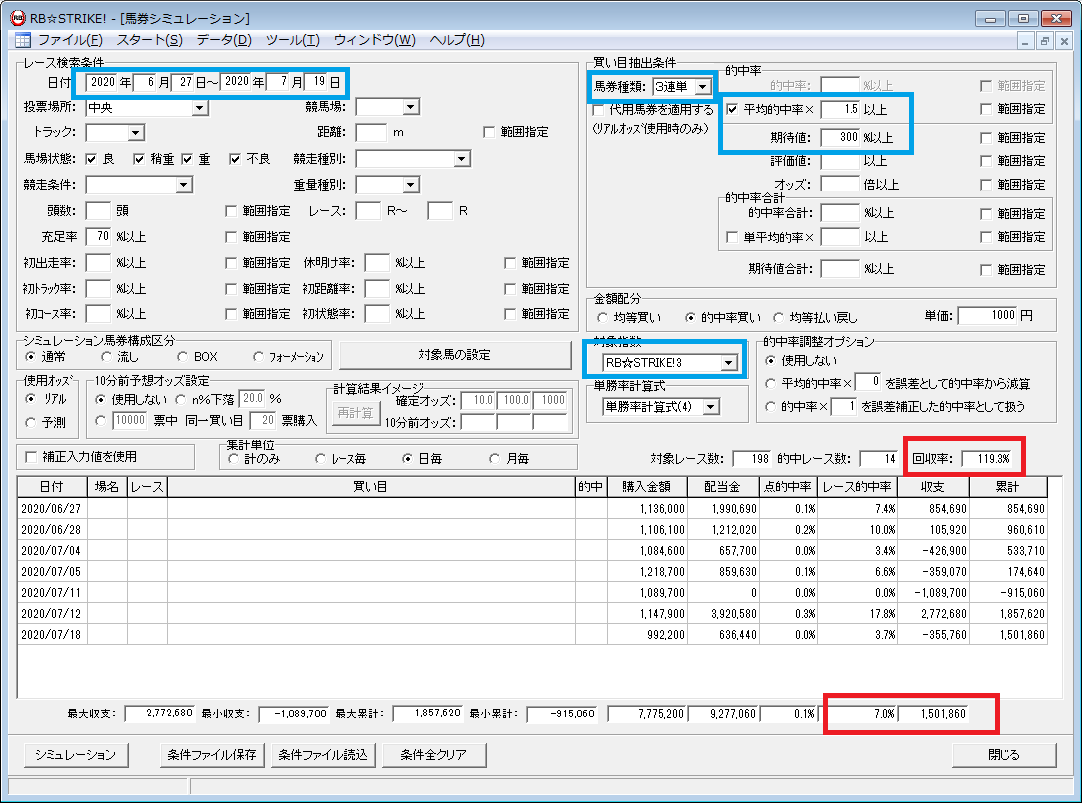Click the 収支 column header
1082x803 pixels.
tap(932, 487)
